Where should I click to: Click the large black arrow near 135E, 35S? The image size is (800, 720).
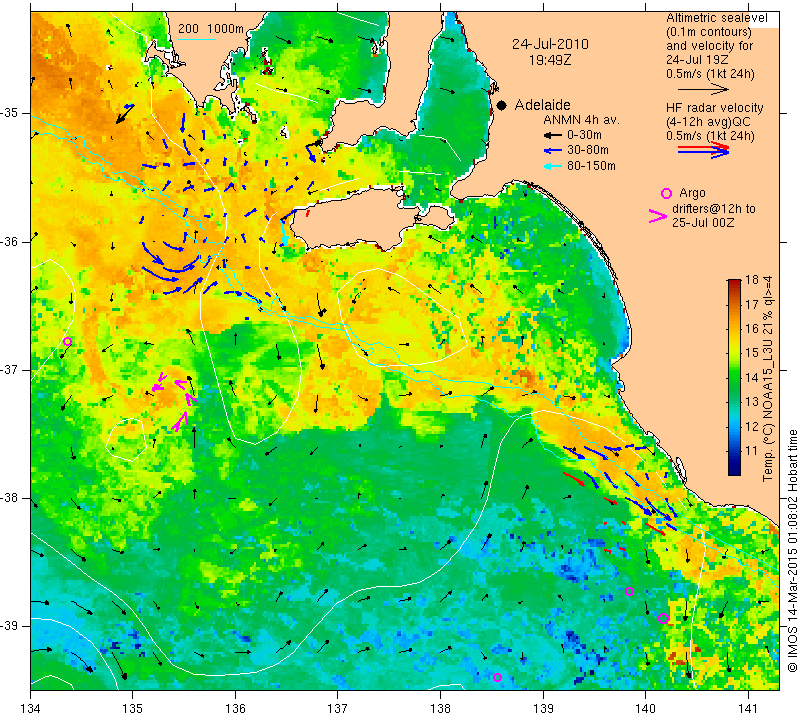pos(125,114)
